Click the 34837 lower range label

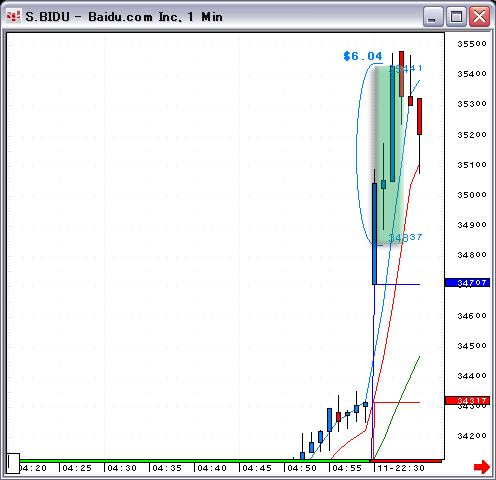(x=406, y=237)
